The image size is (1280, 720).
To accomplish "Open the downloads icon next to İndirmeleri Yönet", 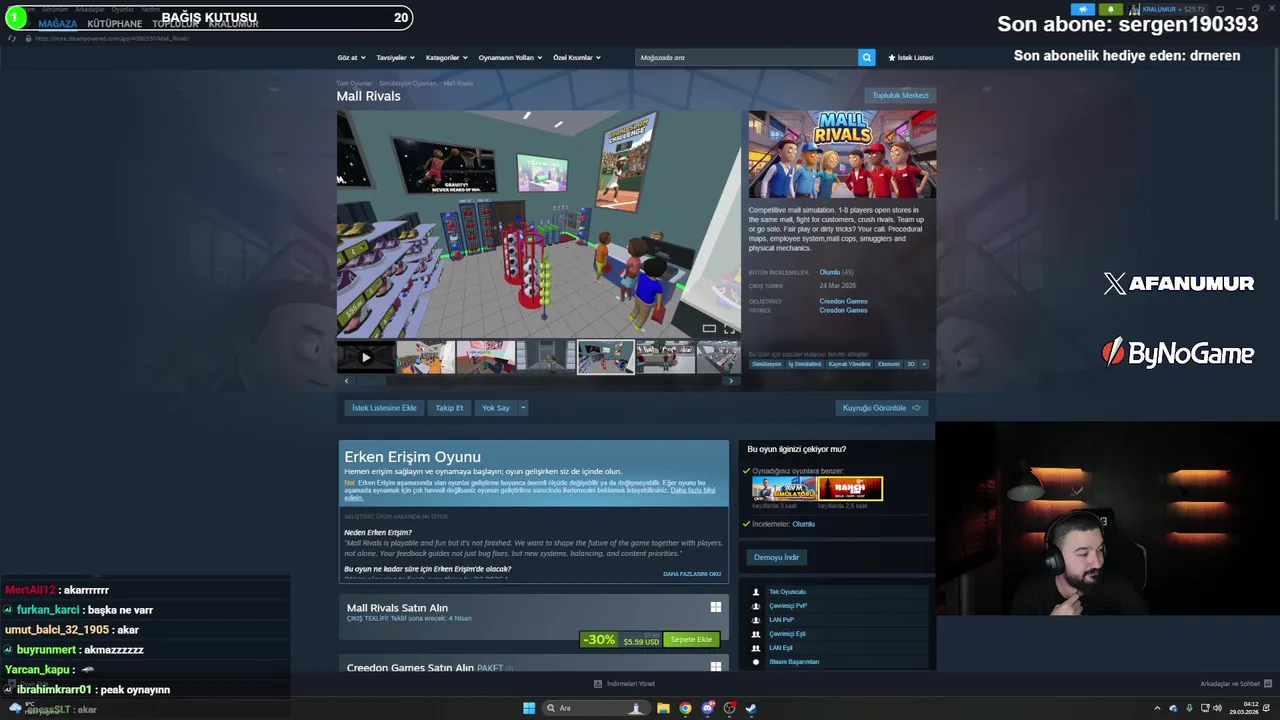I will point(598,684).
